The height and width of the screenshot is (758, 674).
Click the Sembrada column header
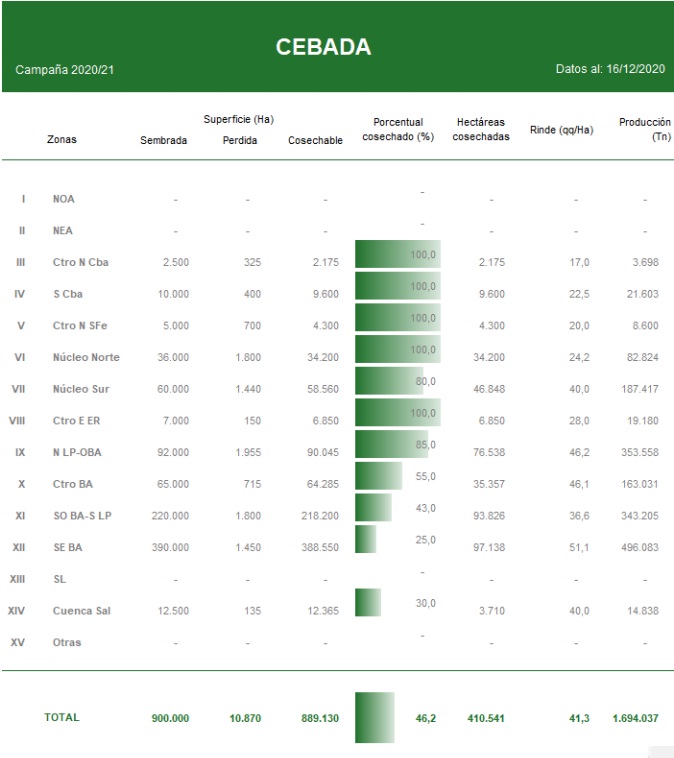point(163,141)
